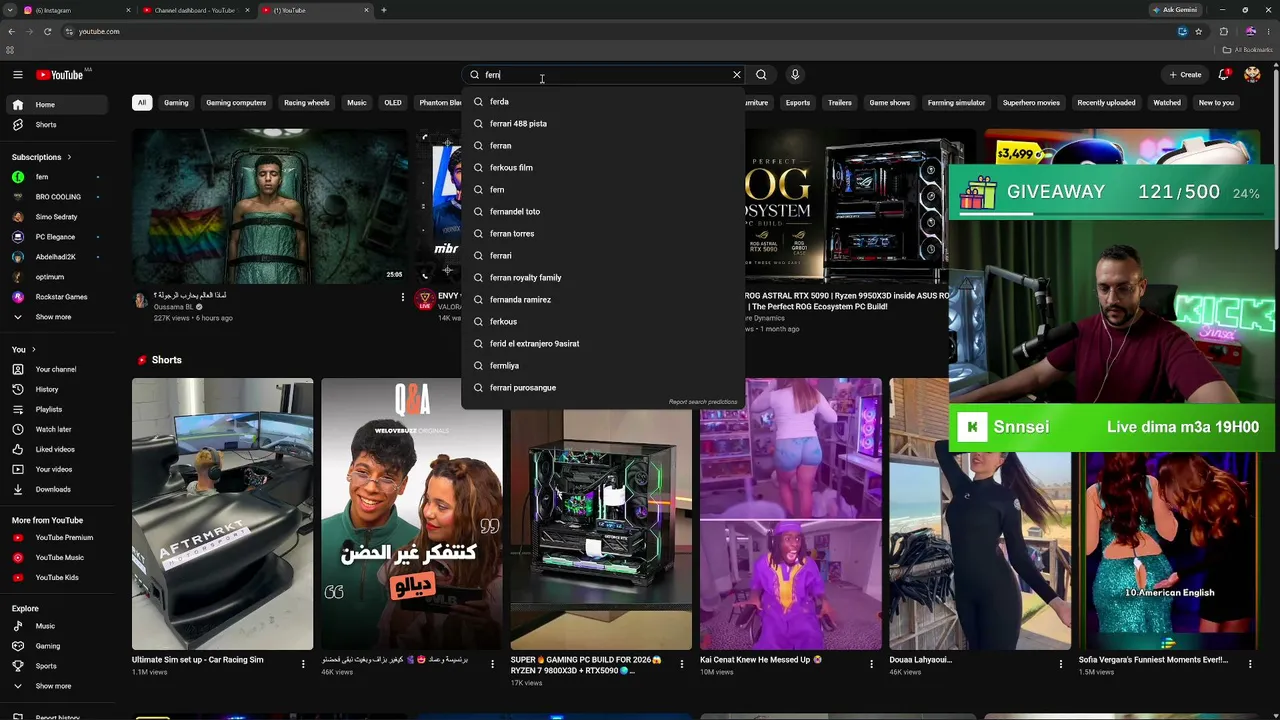Choose suggestion 'ferran royalty family'

[603, 278]
